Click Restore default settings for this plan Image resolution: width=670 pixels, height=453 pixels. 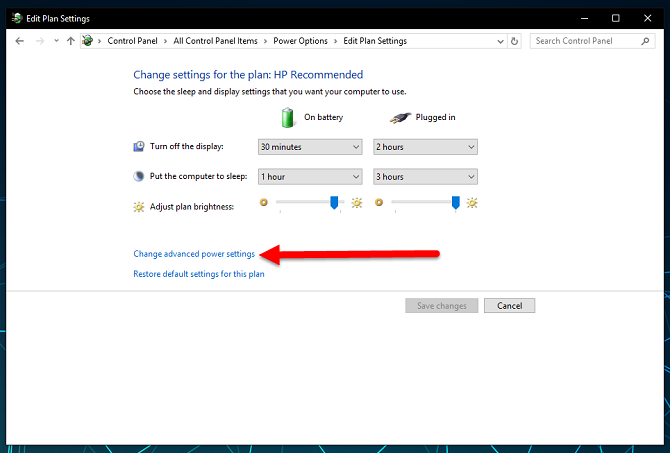coord(199,274)
